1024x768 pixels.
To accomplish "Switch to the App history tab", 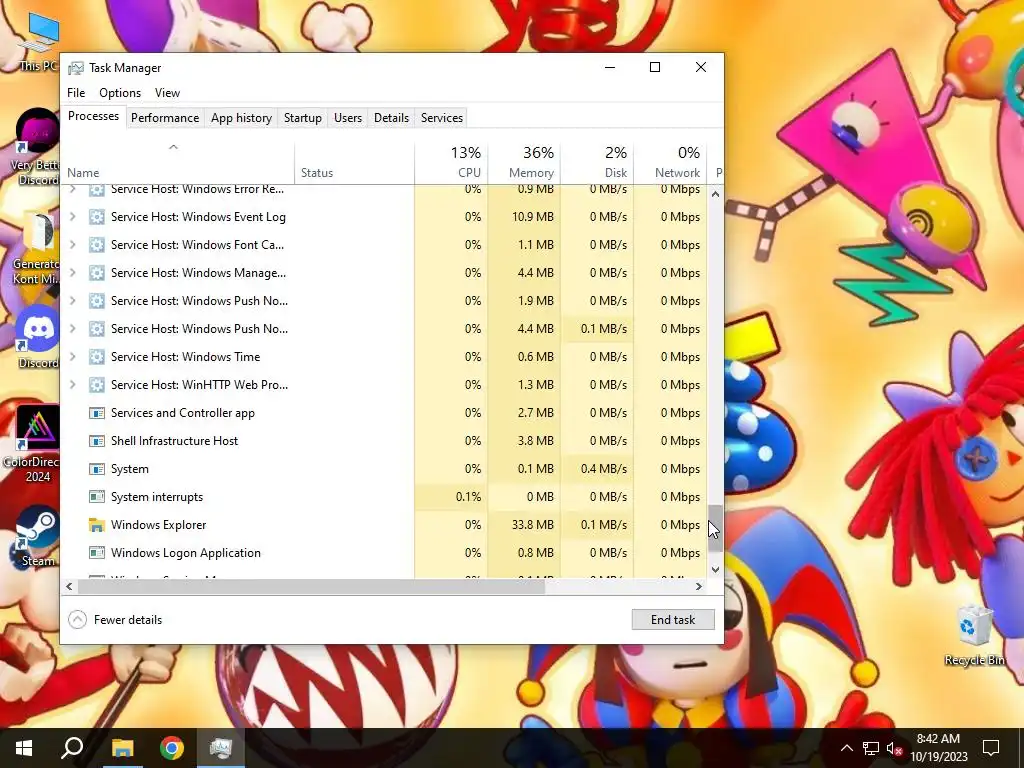I will click(241, 118).
